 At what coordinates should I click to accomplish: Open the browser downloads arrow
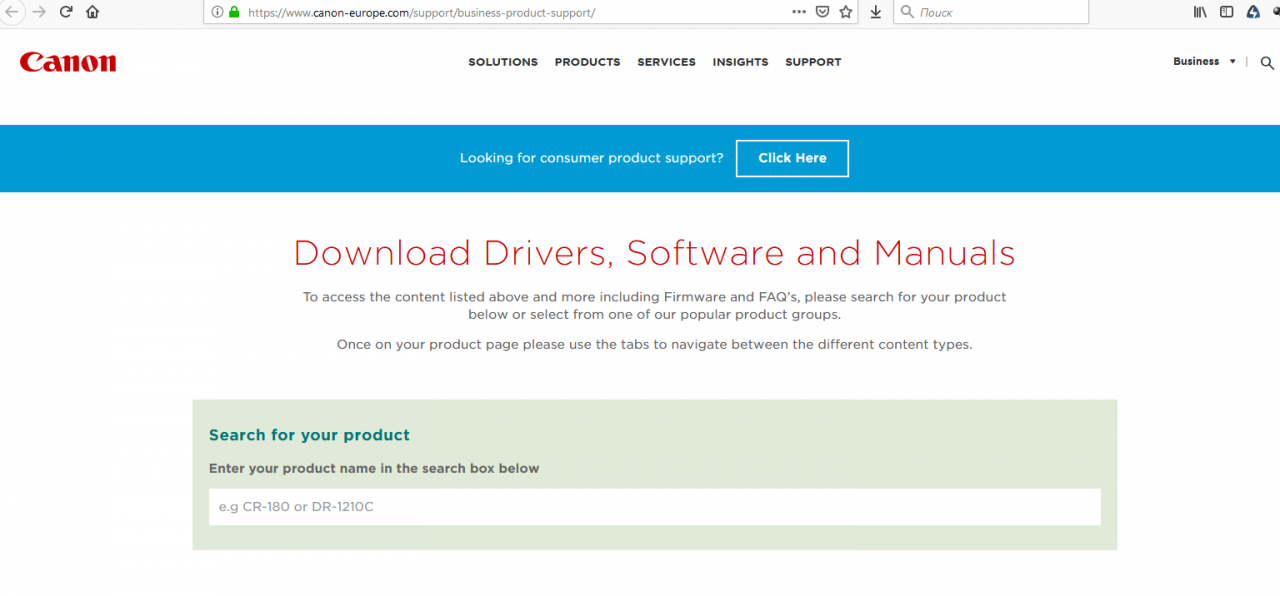(x=876, y=12)
